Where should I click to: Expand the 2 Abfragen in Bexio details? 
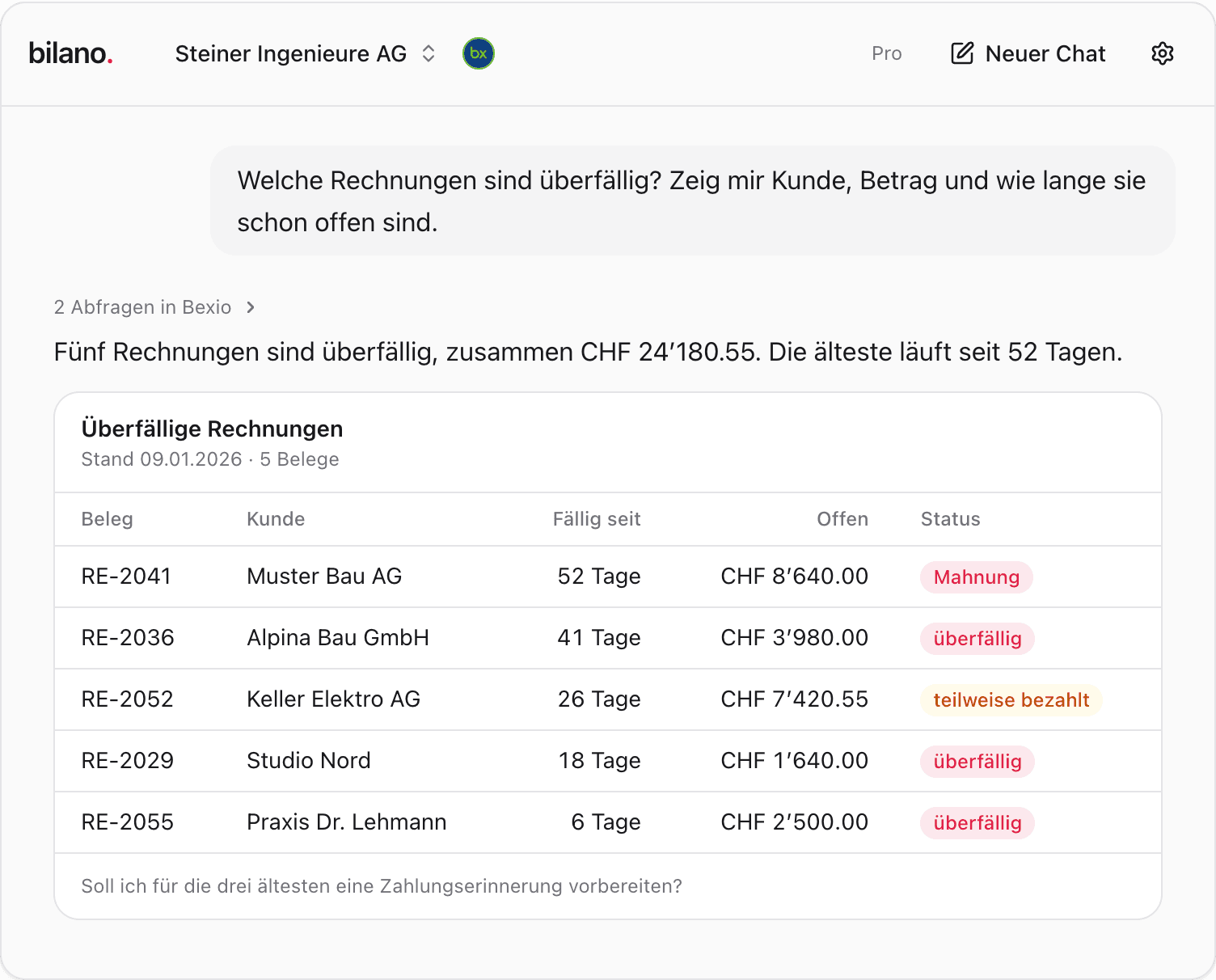click(x=154, y=307)
